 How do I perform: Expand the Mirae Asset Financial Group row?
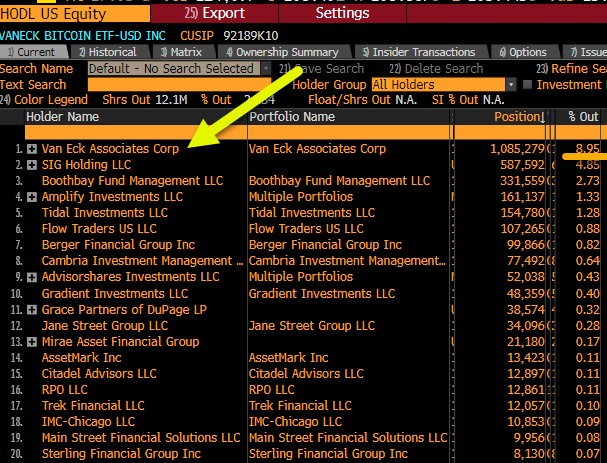(32, 342)
